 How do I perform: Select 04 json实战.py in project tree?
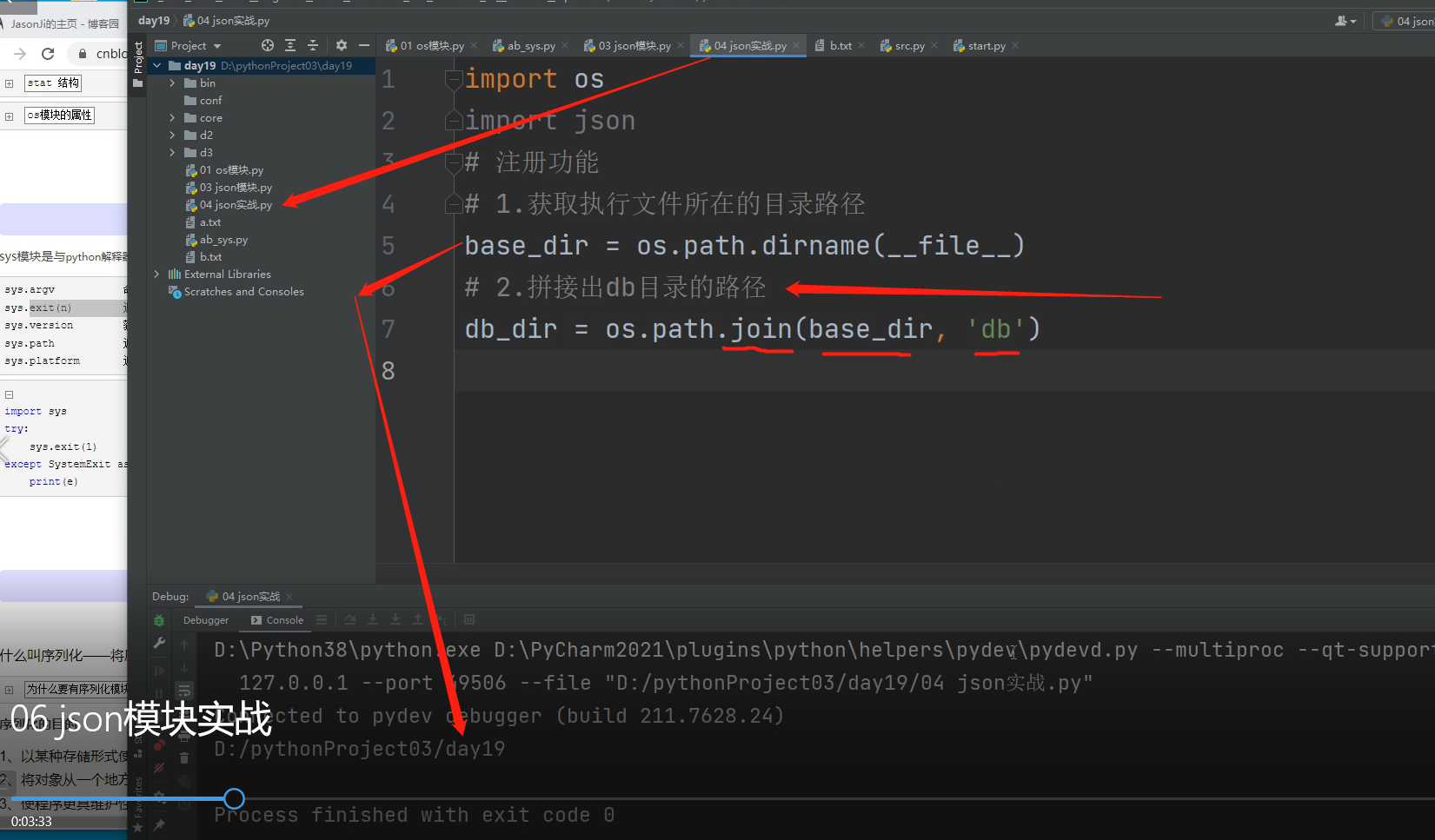(x=229, y=205)
